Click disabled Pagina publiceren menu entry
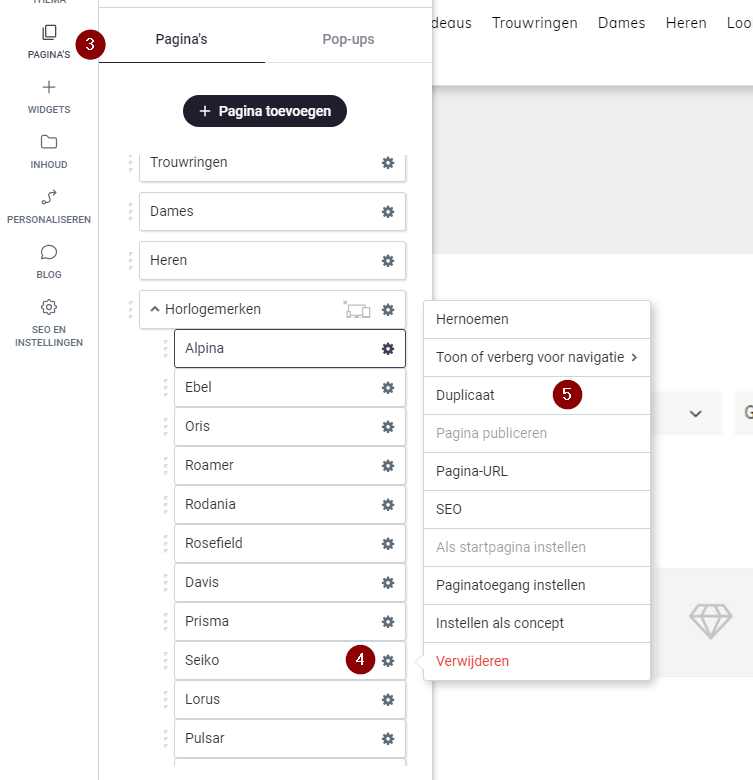Image resolution: width=753 pixels, height=780 pixels. point(537,433)
